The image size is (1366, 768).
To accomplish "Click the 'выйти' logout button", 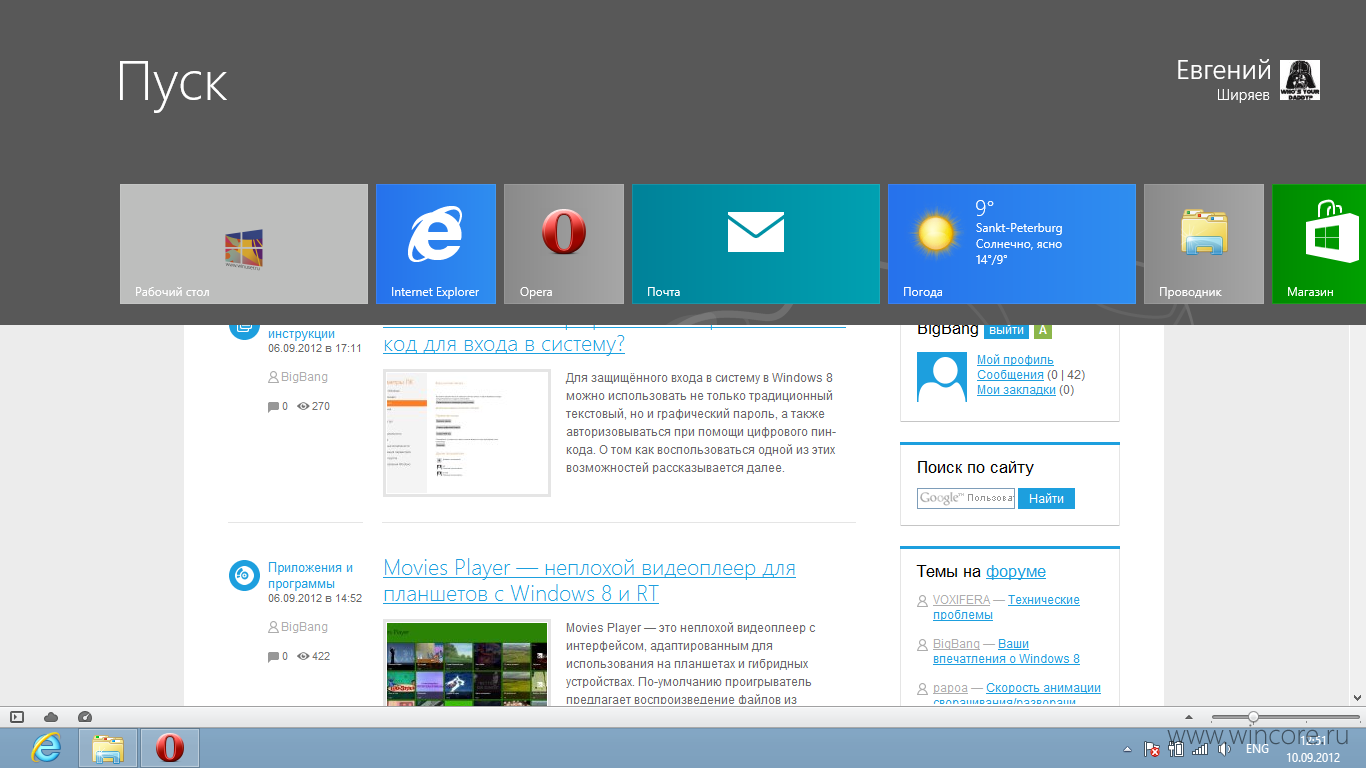I will [x=1006, y=330].
